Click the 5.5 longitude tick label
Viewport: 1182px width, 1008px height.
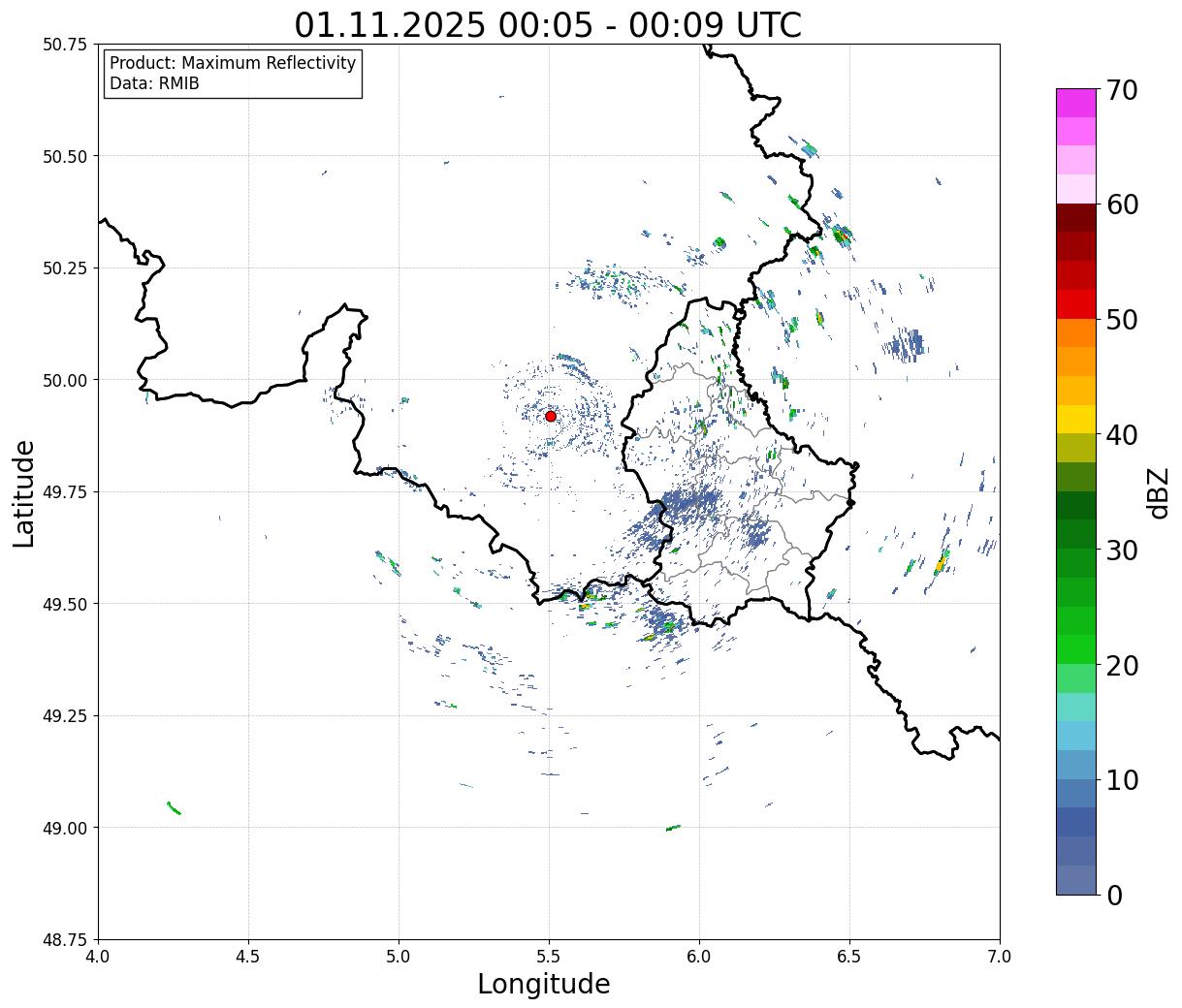click(549, 957)
